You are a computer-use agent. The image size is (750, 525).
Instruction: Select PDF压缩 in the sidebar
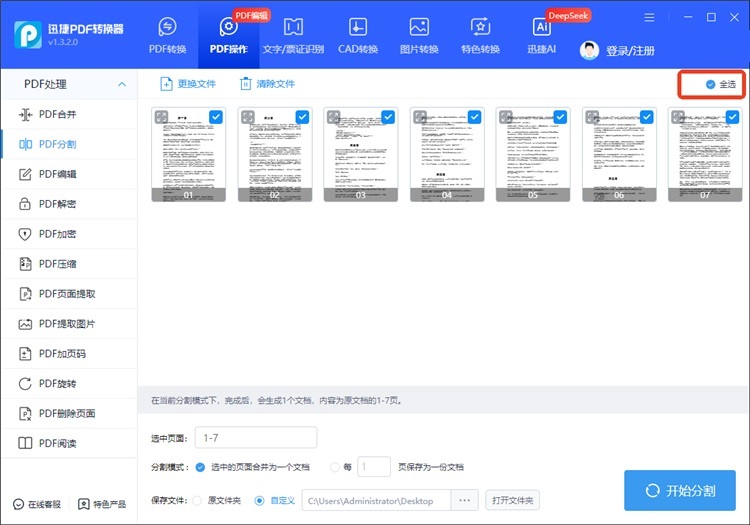pos(71,264)
